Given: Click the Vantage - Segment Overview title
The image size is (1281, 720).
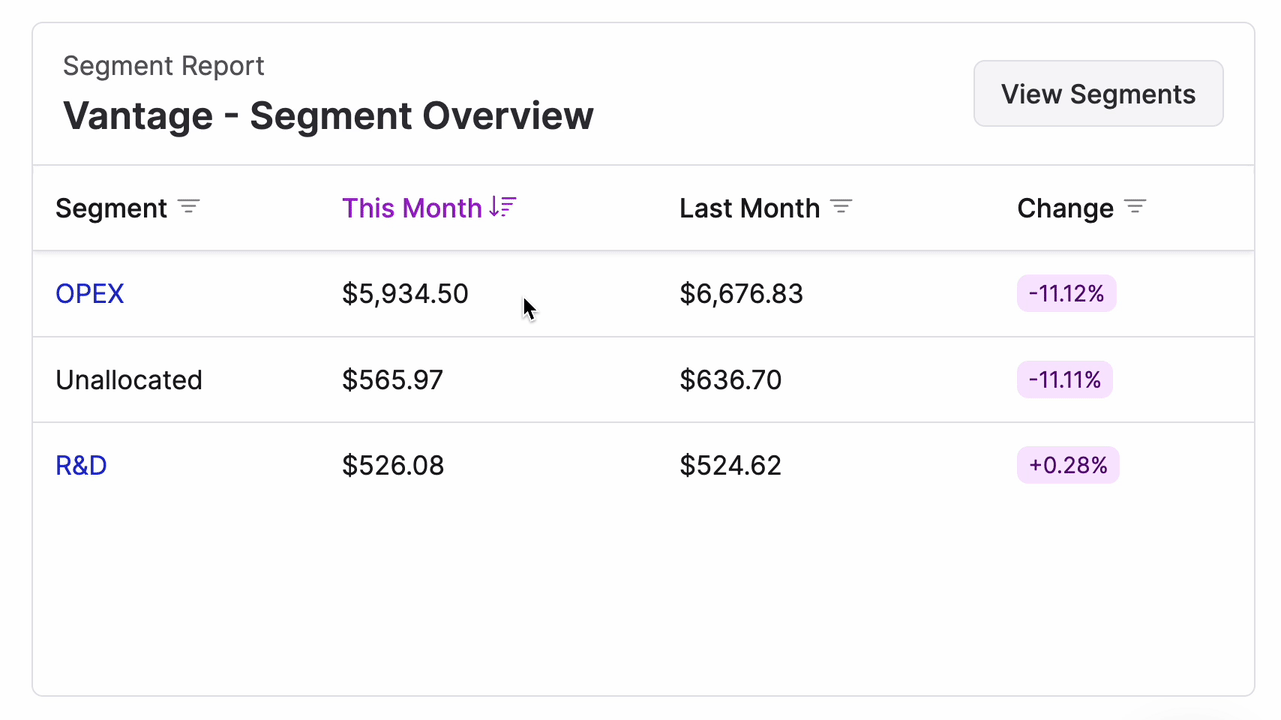Looking at the screenshot, I should 328,116.
